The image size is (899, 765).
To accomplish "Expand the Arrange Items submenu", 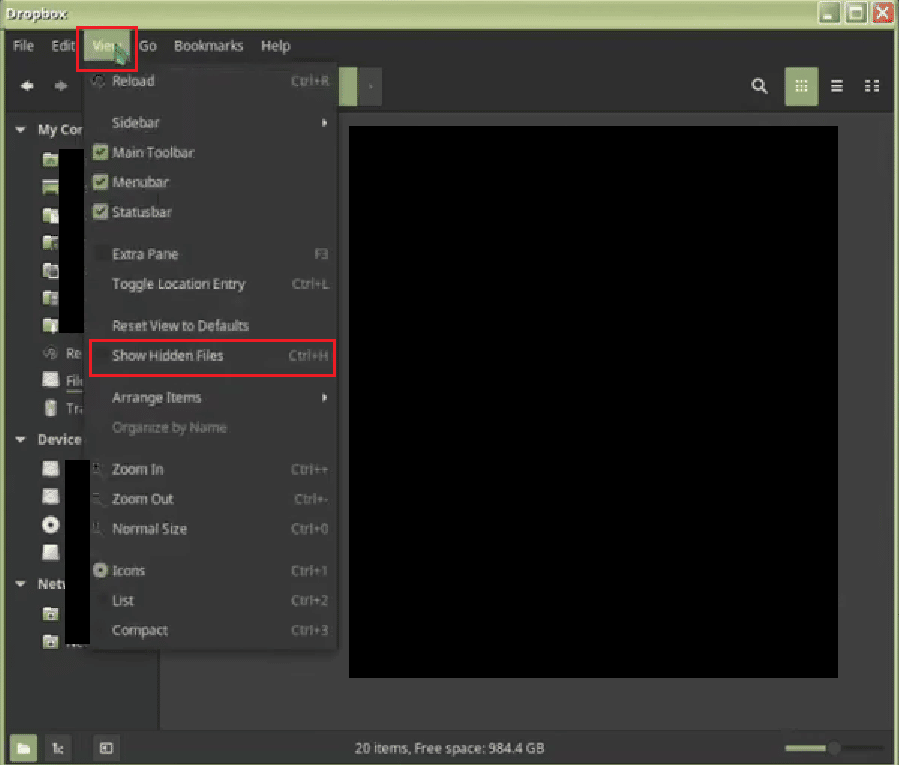I will pos(213,398).
